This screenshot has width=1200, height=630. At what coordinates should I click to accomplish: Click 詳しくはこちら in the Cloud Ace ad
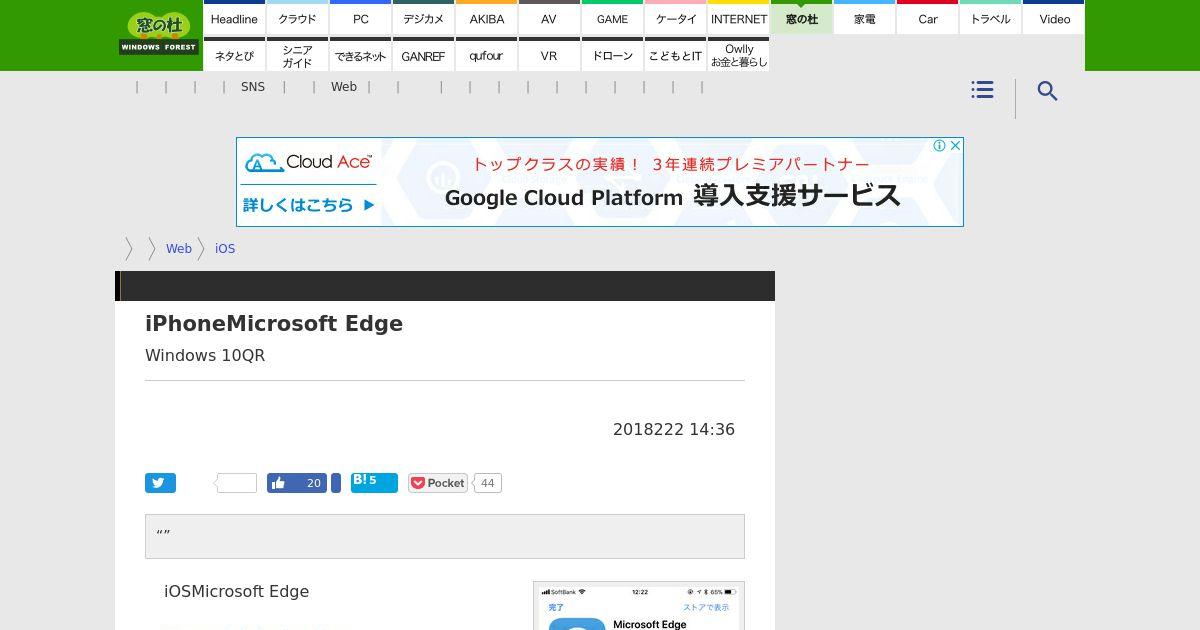tap(309, 205)
